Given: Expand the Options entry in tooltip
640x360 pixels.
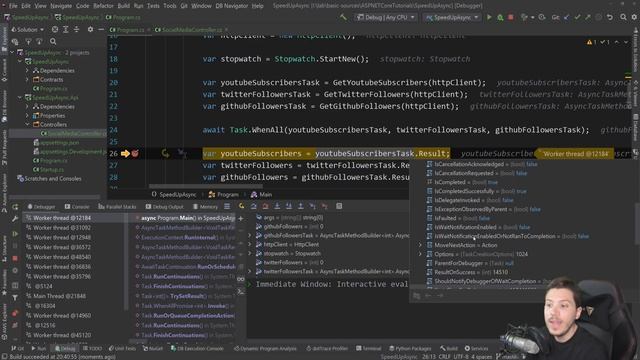Looking at the screenshot, I should [x=420, y=254].
